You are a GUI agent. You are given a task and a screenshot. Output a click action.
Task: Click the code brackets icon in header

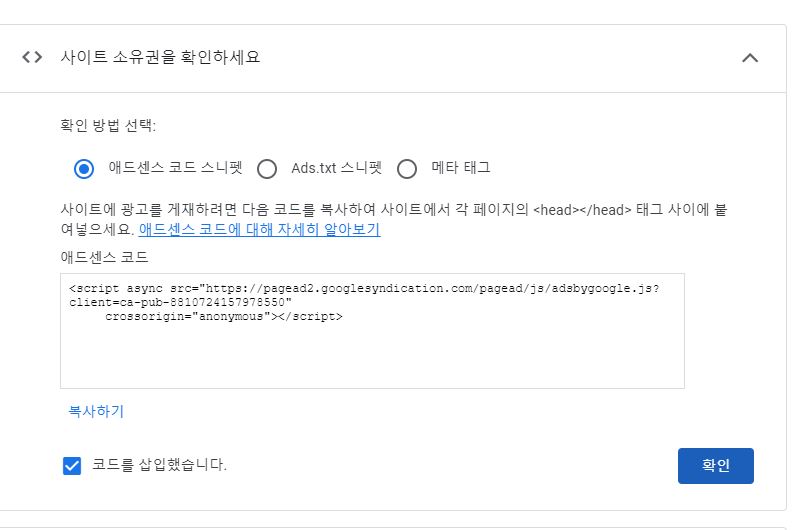coord(32,57)
